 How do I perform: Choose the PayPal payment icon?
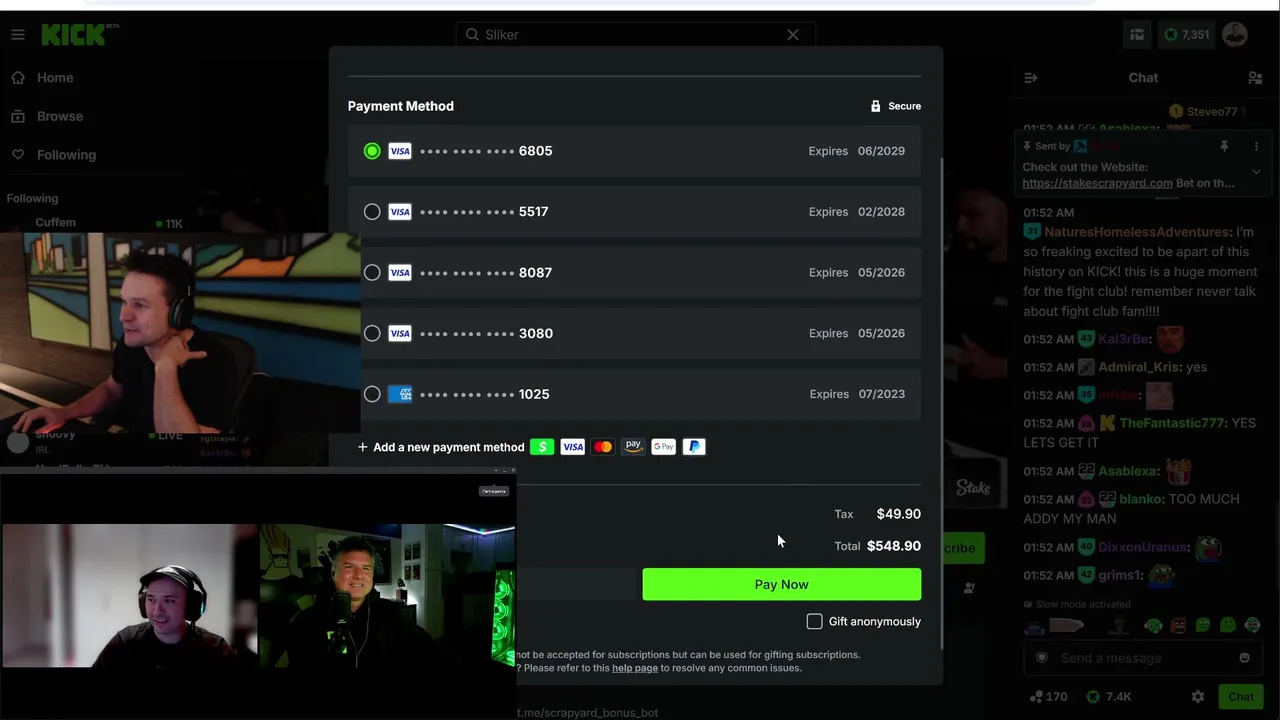pyautogui.click(x=694, y=447)
